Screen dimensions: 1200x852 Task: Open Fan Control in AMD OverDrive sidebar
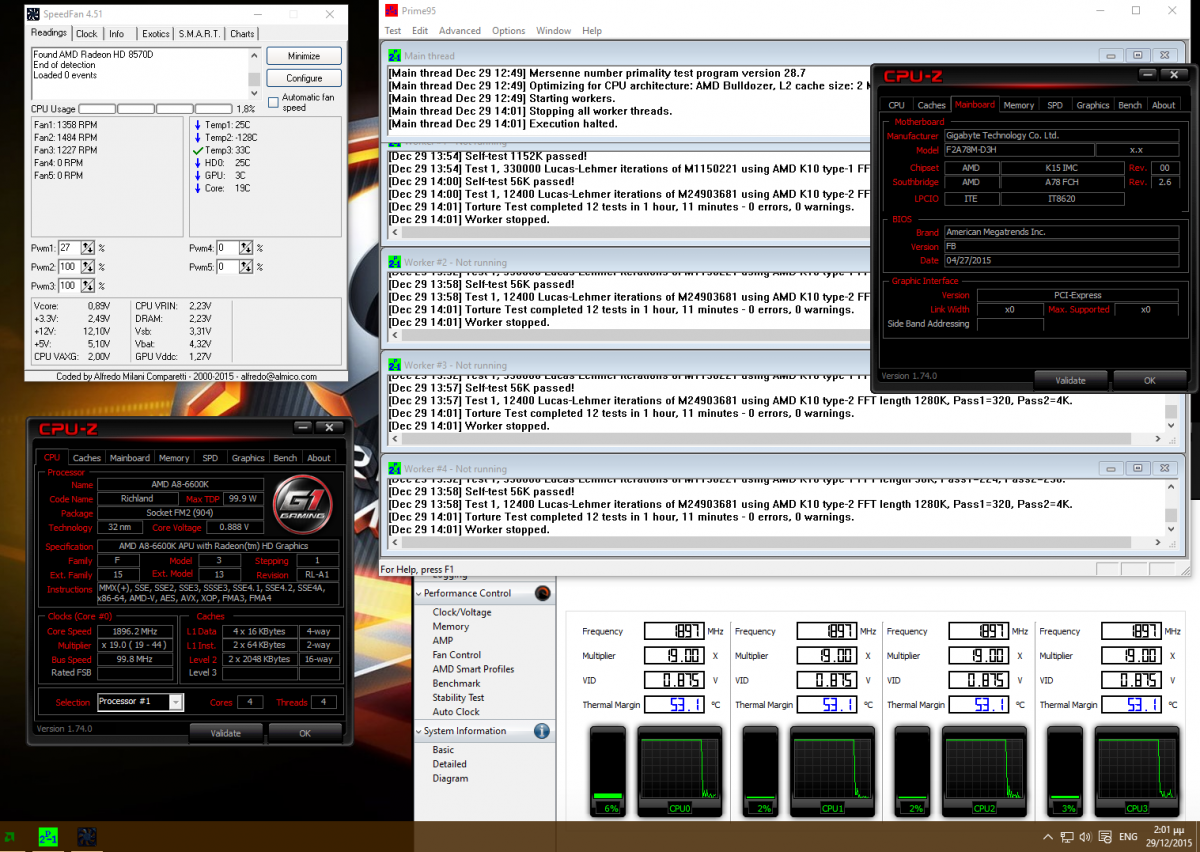456,655
